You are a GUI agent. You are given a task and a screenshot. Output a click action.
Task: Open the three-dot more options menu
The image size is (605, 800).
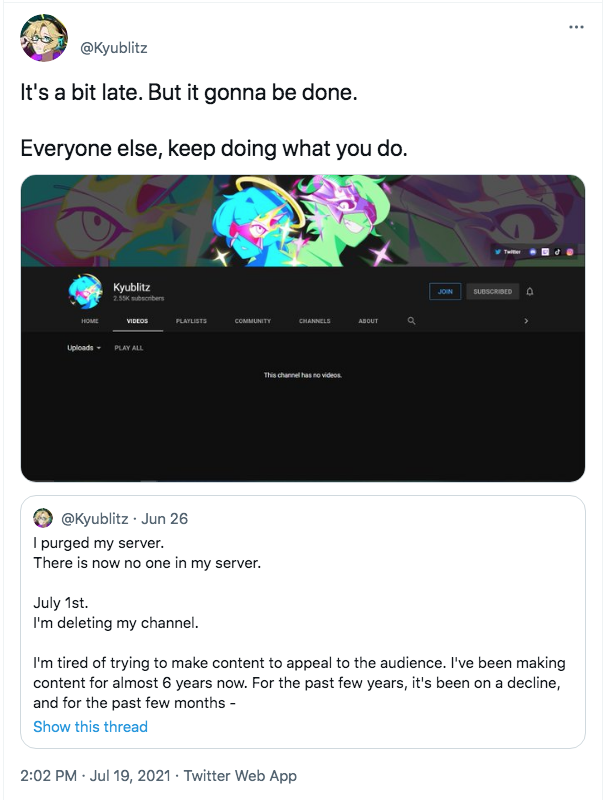pyautogui.click(x=576, y=27)
